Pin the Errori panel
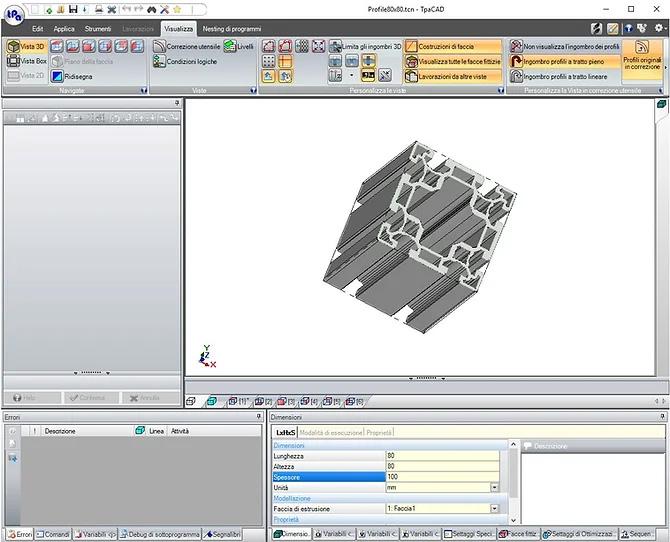This screenshot has width=670, height=542. 259,417
